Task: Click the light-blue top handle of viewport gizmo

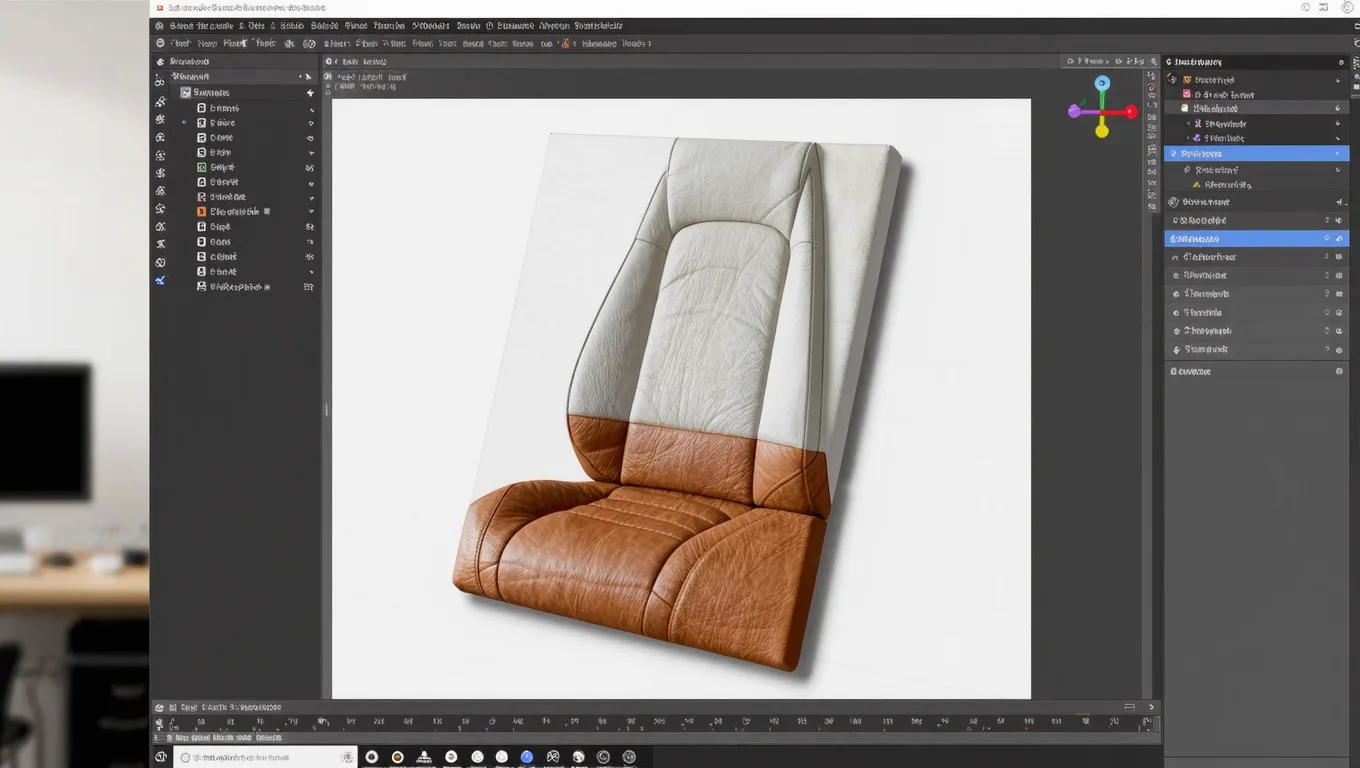Action: click(1102, 84)
